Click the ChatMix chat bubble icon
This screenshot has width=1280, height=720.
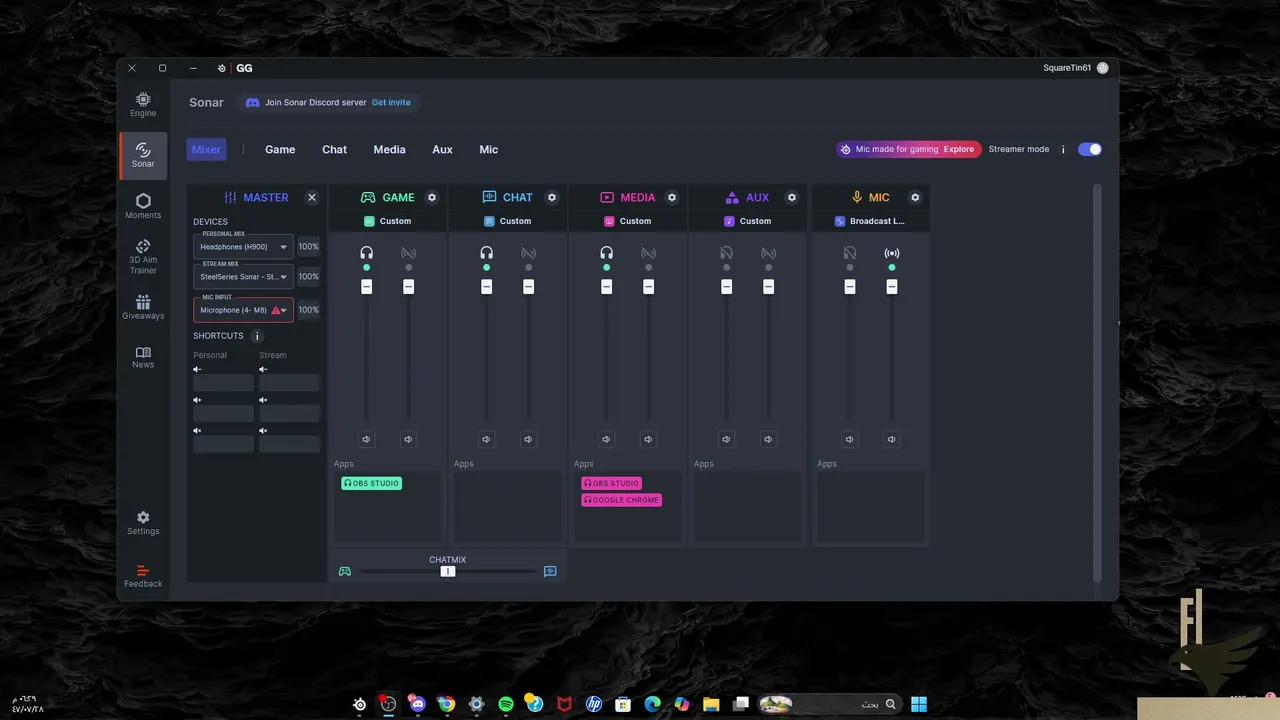click(x=550, y=572)
